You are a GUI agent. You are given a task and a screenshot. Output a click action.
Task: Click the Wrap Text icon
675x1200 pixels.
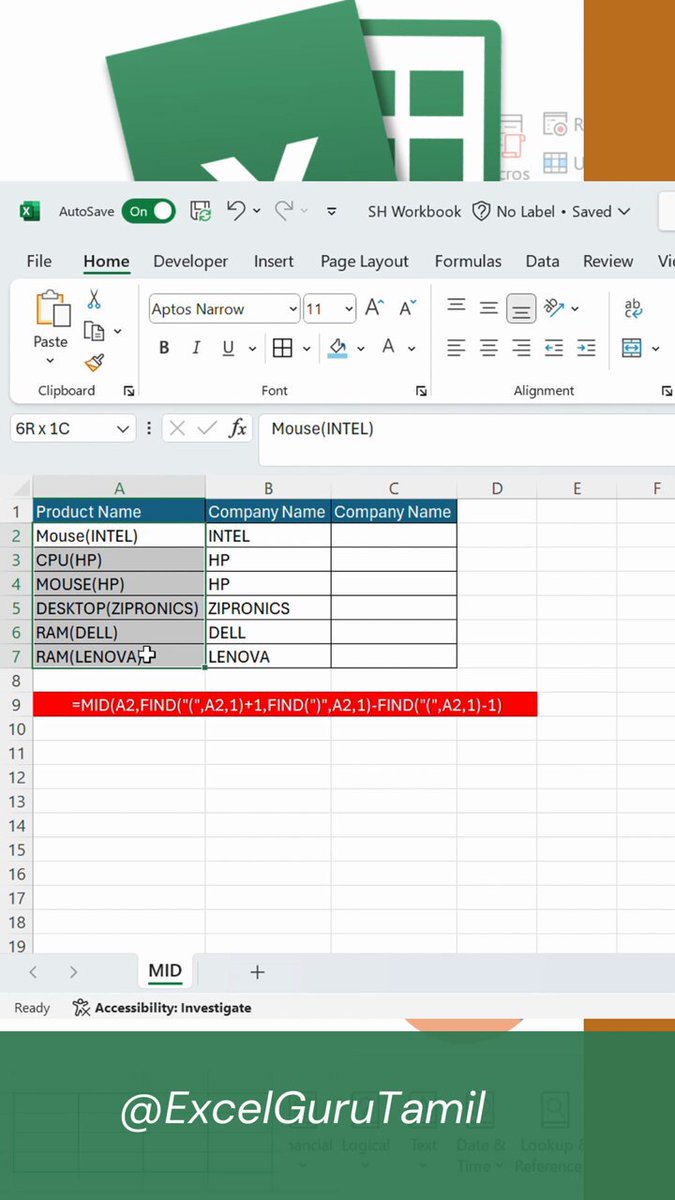[x=633, y=308]
